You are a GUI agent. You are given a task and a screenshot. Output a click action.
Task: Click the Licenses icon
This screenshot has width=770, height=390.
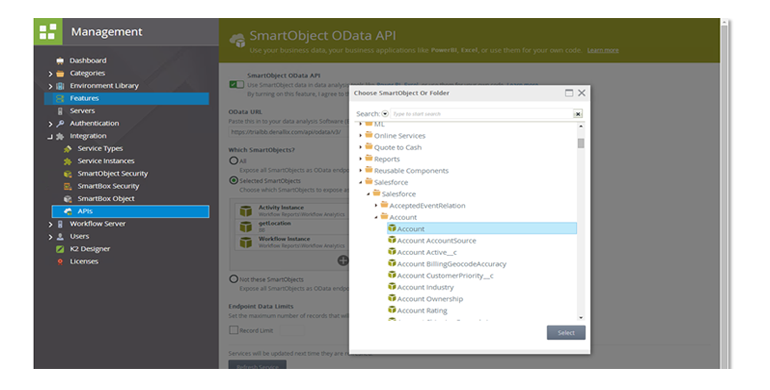(x=60, y=262)
